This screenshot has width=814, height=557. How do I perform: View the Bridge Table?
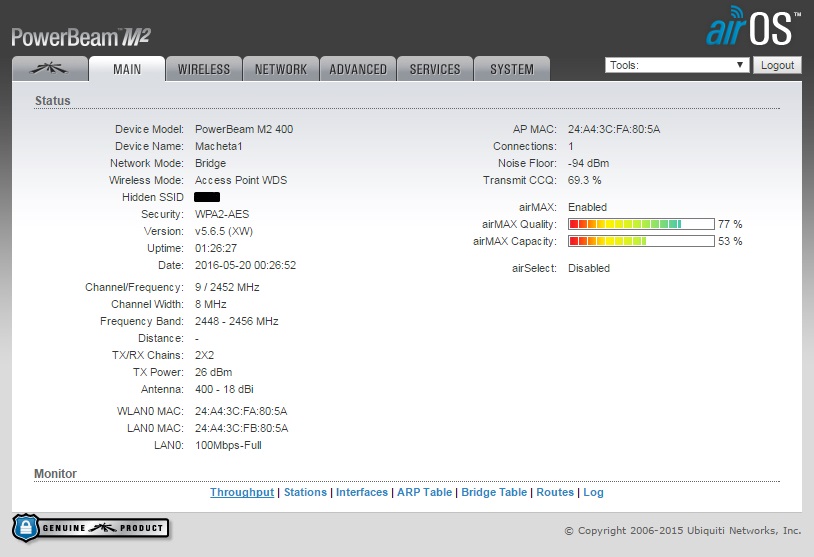(494, 492)
